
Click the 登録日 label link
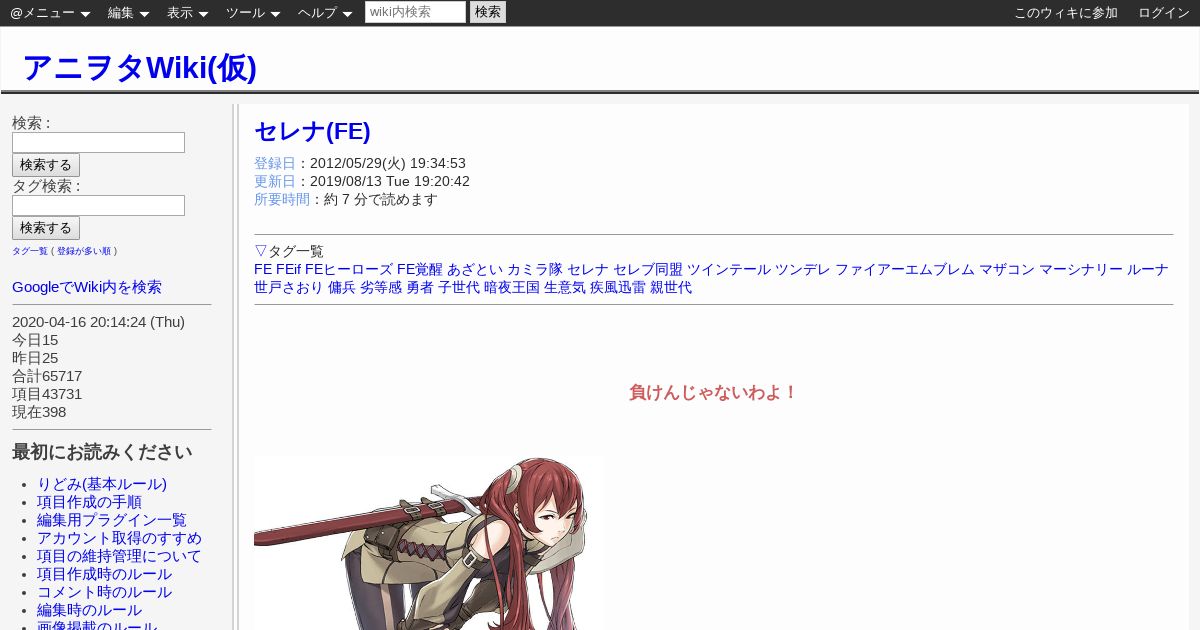pyautogui.click(x=275, y=163)
